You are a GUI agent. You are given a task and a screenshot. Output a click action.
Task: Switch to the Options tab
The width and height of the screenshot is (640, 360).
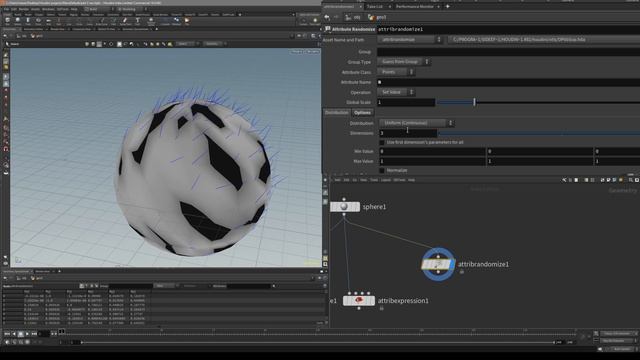point(362,113)
